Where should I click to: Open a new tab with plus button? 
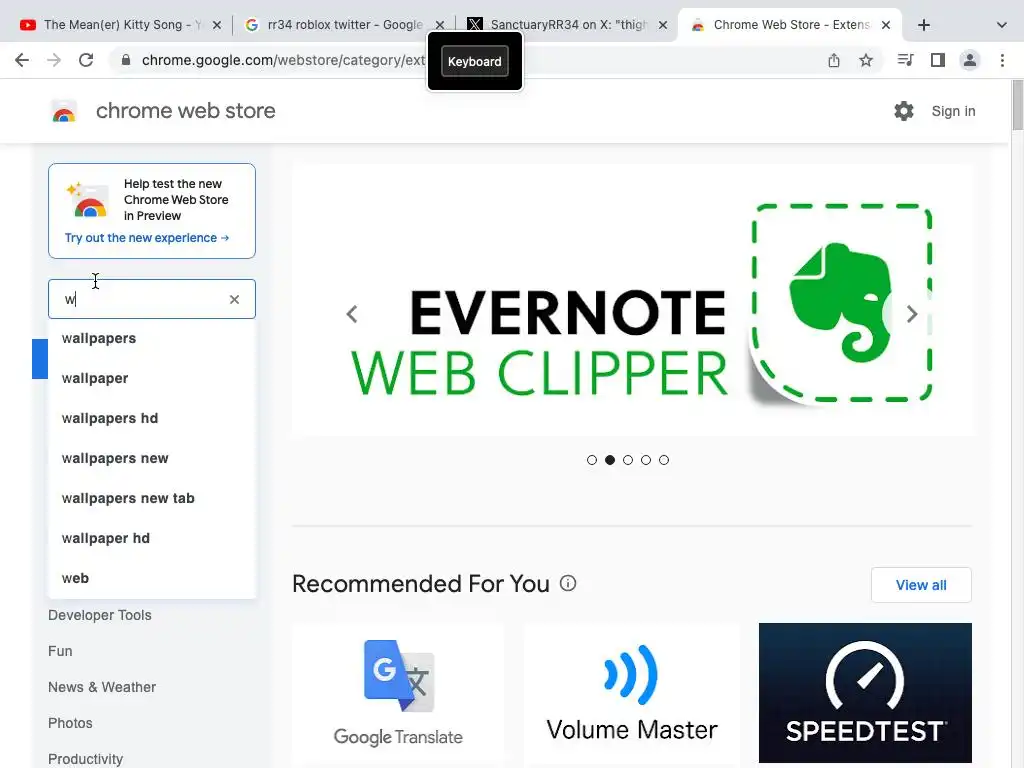coord(923,25)
